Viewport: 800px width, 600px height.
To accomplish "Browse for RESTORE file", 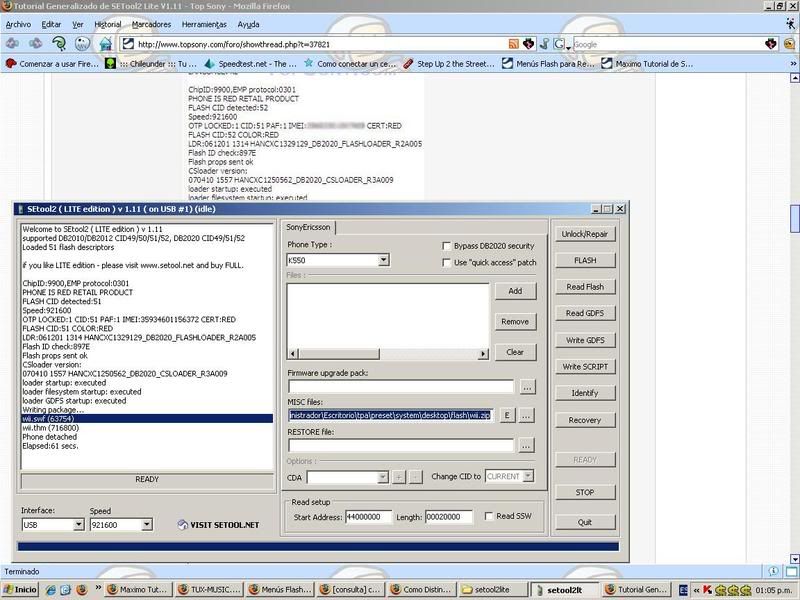I will point(526,445).
